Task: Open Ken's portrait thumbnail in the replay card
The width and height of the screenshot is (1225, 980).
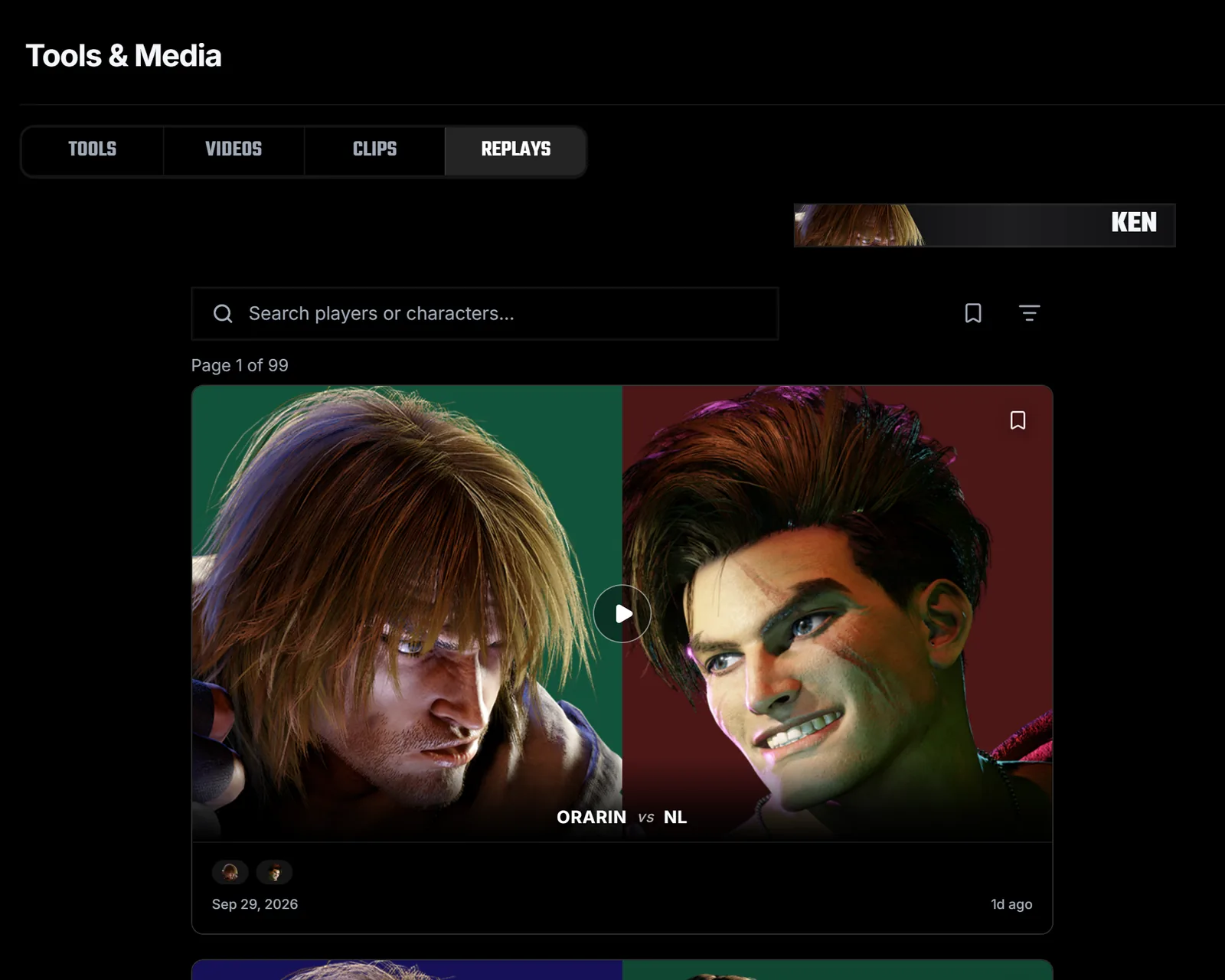Action: pyautogui.click(x=407, y=613)
